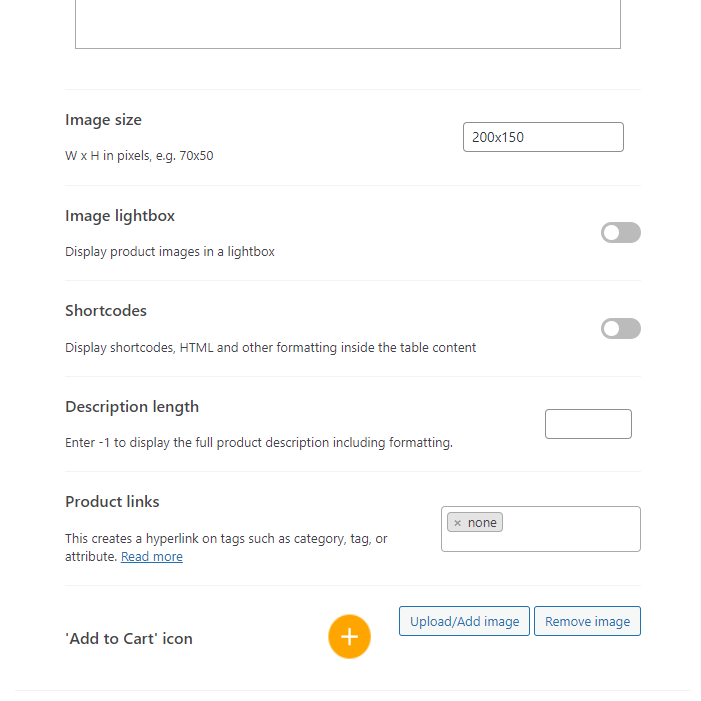Viewport: 701px width, 701px height.
Task: Click the empty Description length input
Action: [588, 424]
